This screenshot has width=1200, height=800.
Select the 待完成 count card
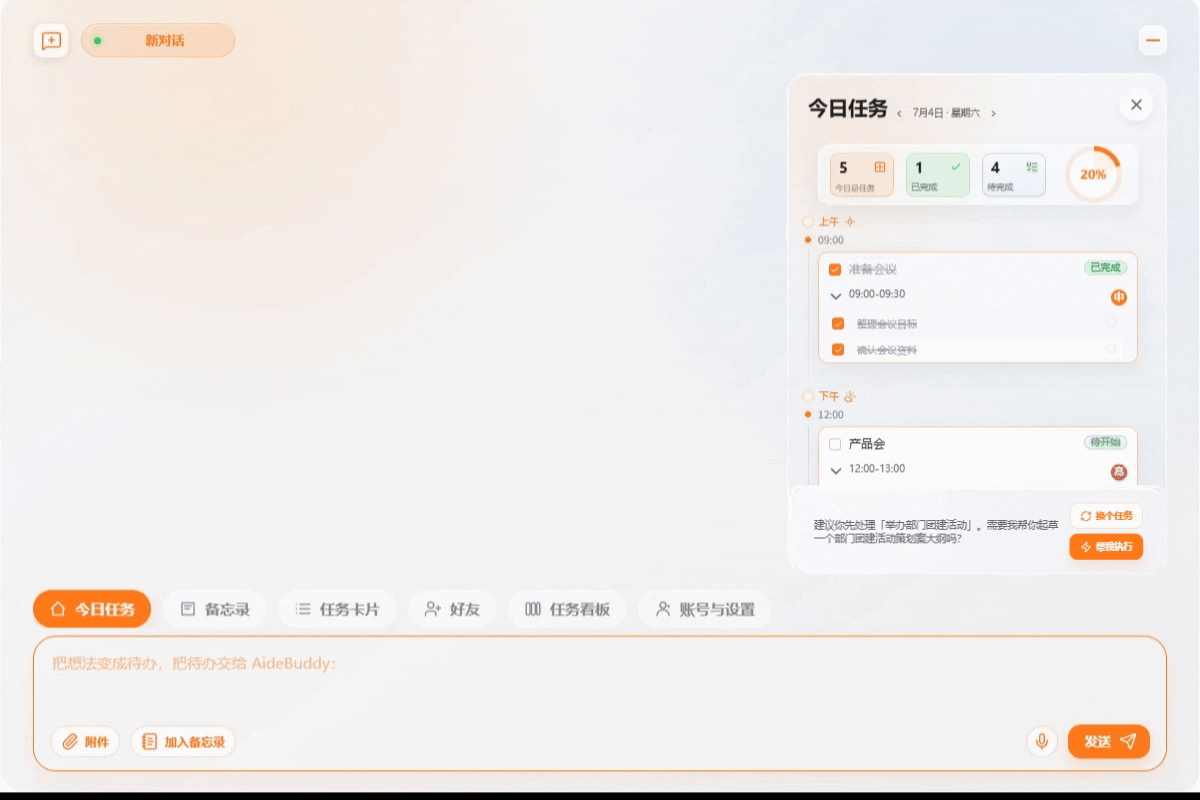click(1014, 175)
